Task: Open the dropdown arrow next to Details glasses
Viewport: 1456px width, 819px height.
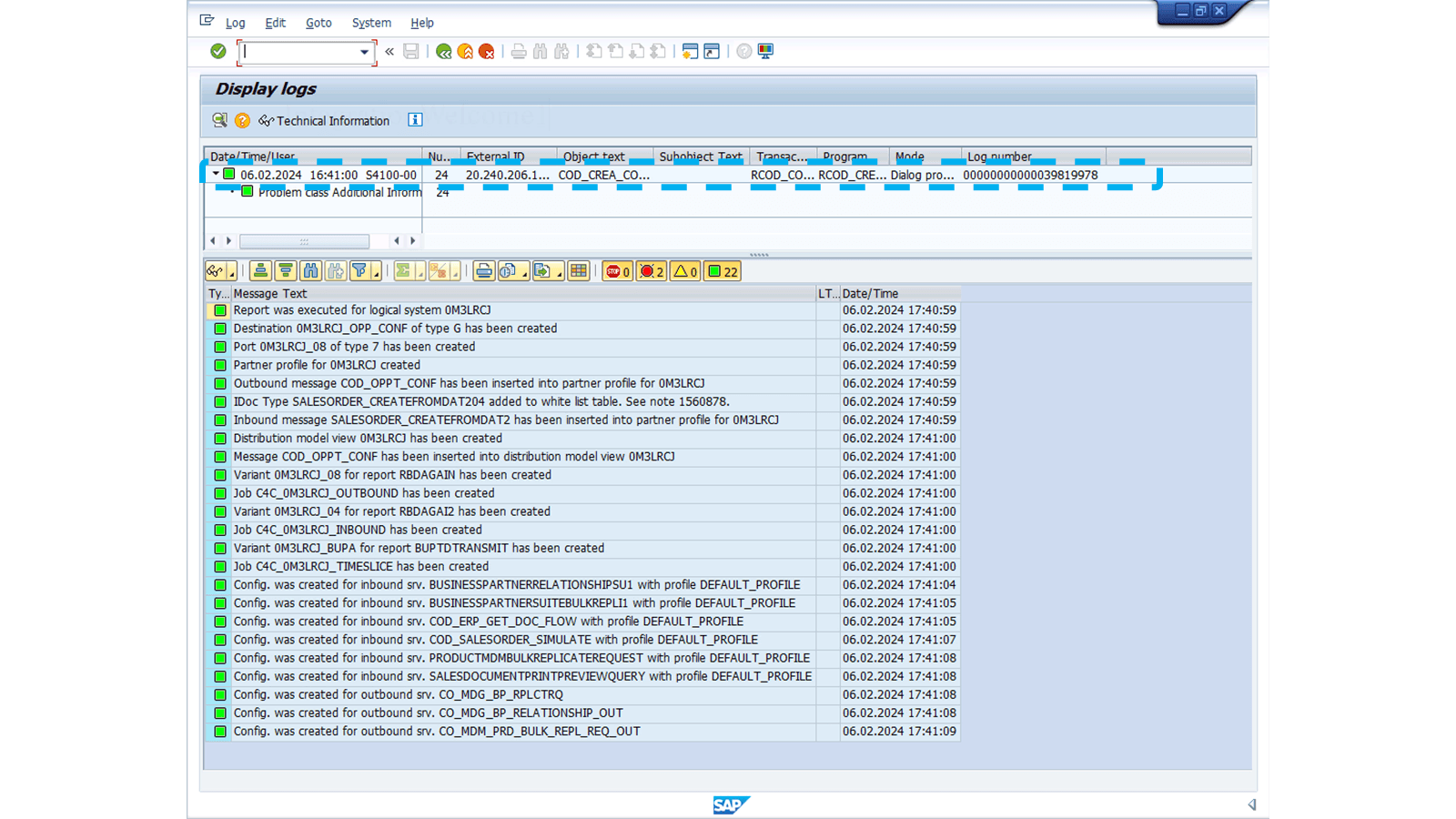Action: 232,272
